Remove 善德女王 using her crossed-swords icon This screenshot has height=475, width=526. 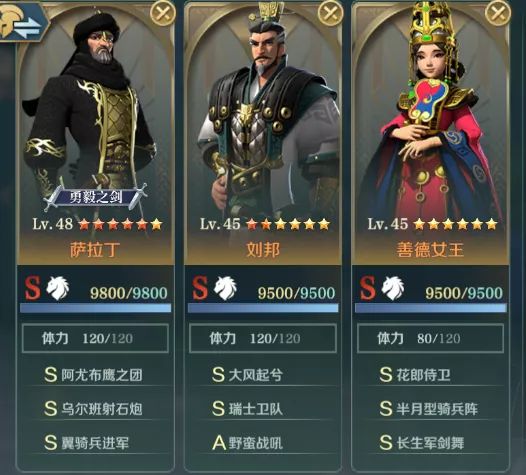[498, 13]
